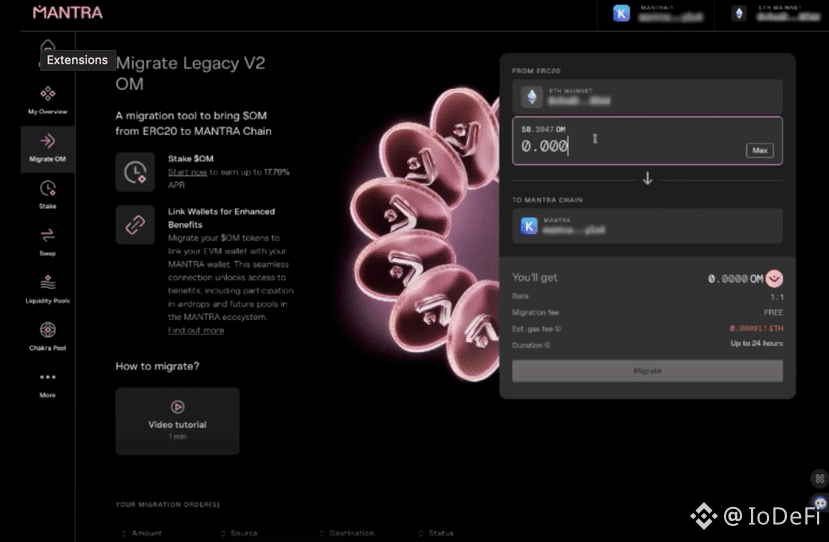Open the 'Find out more' link

pos(196,330)
